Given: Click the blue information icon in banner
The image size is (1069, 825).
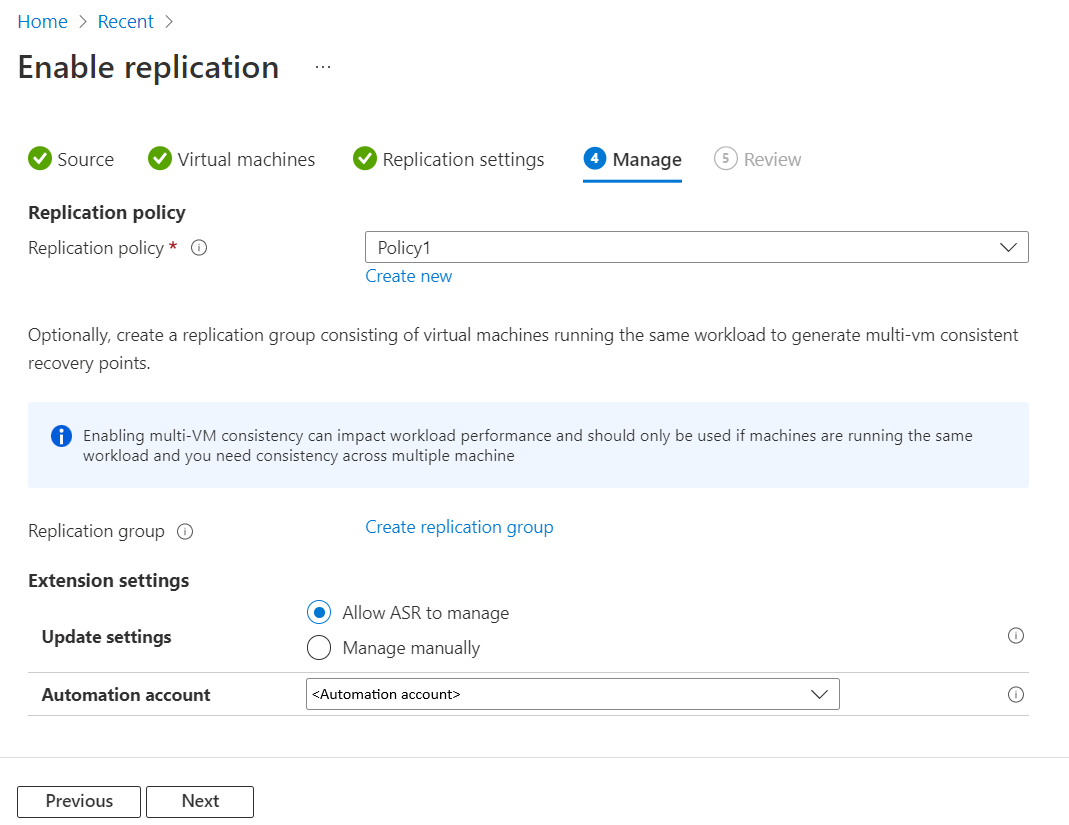Looking at the screenshot, I should click(61, 436).
